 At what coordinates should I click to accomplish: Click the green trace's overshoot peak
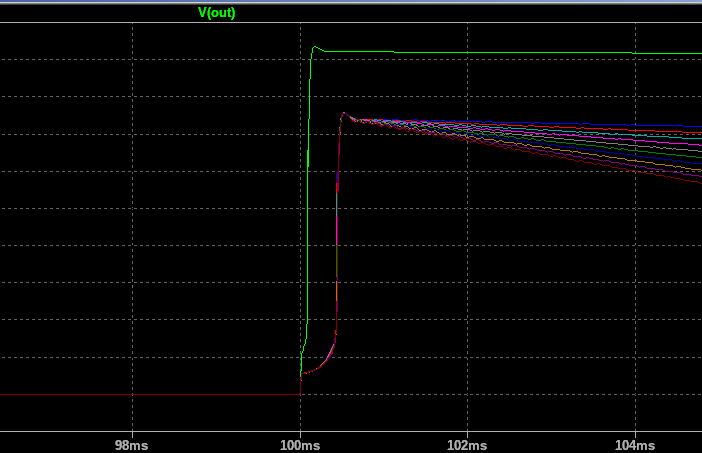point(315,46)
